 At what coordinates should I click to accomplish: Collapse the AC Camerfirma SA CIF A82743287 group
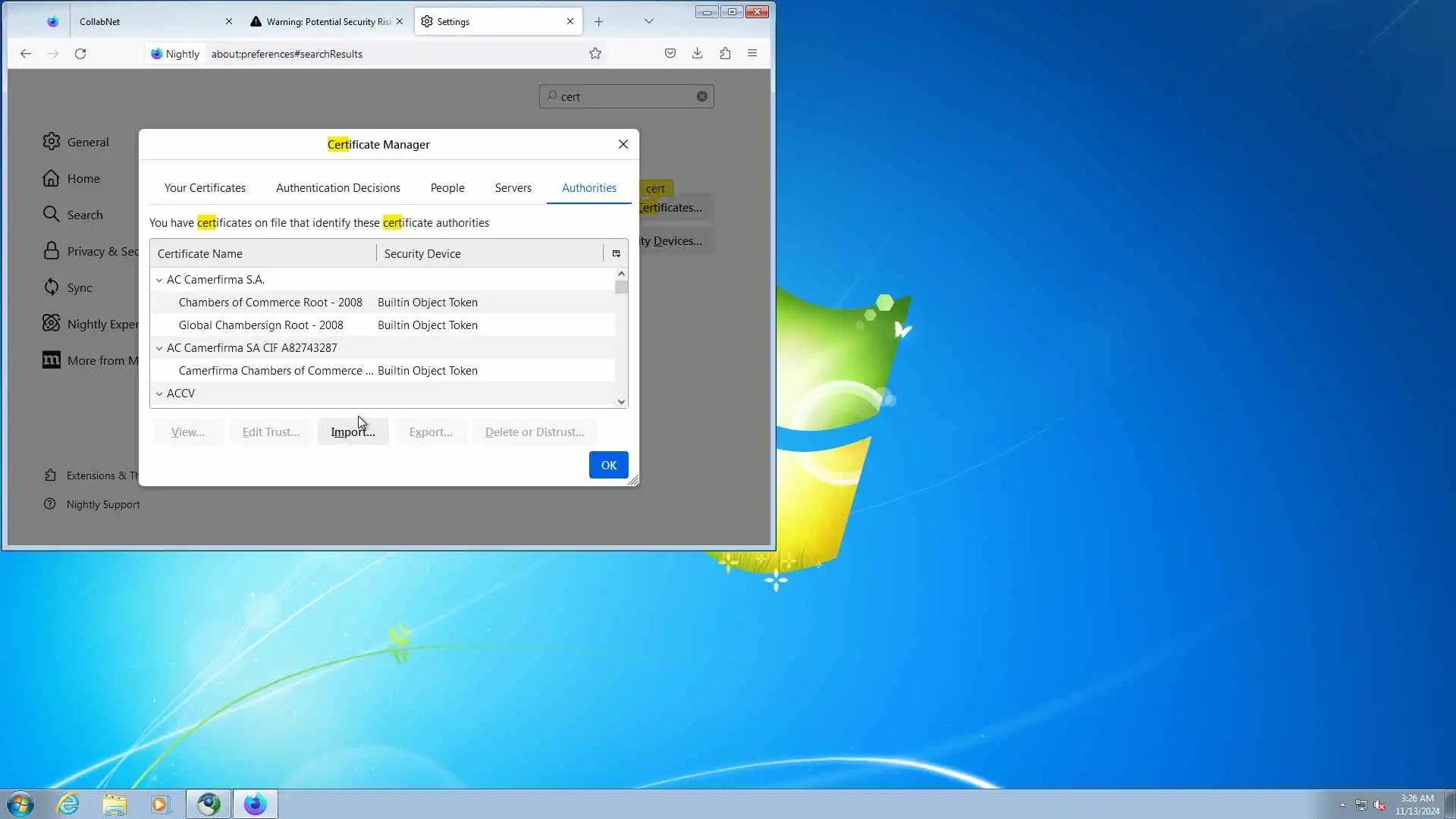click(x=159, y=348)
